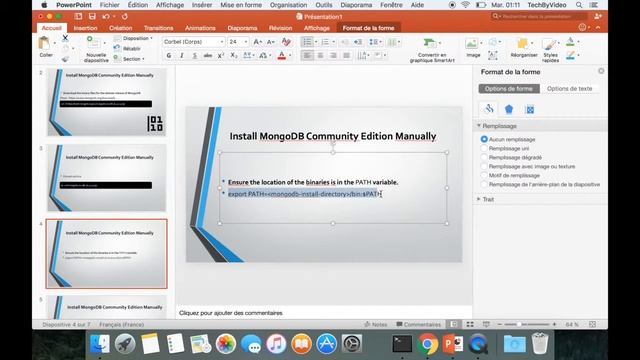Open Google Chrome from the Dock

point(427,344)
